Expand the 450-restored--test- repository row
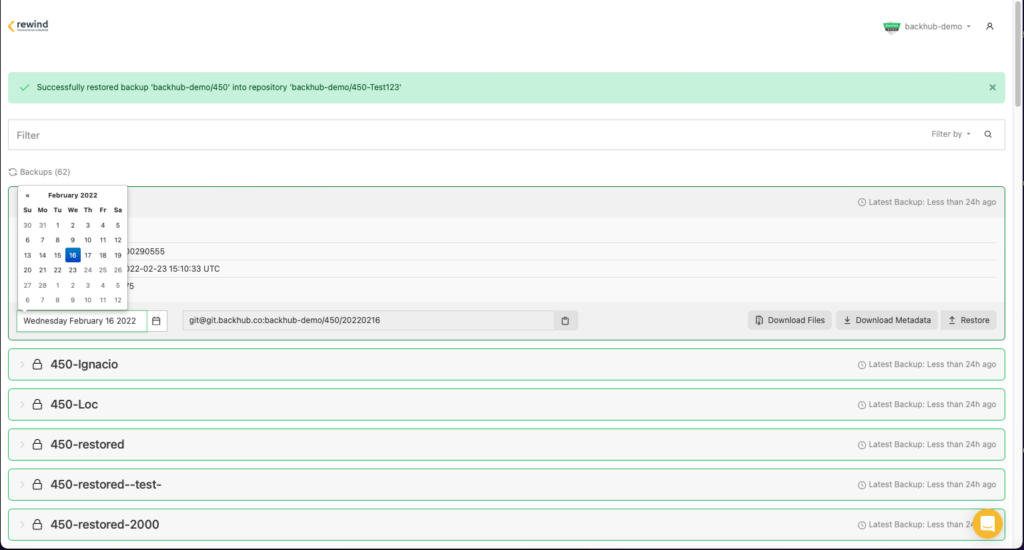The image size is (1024, 550). [x=22, y=485]
